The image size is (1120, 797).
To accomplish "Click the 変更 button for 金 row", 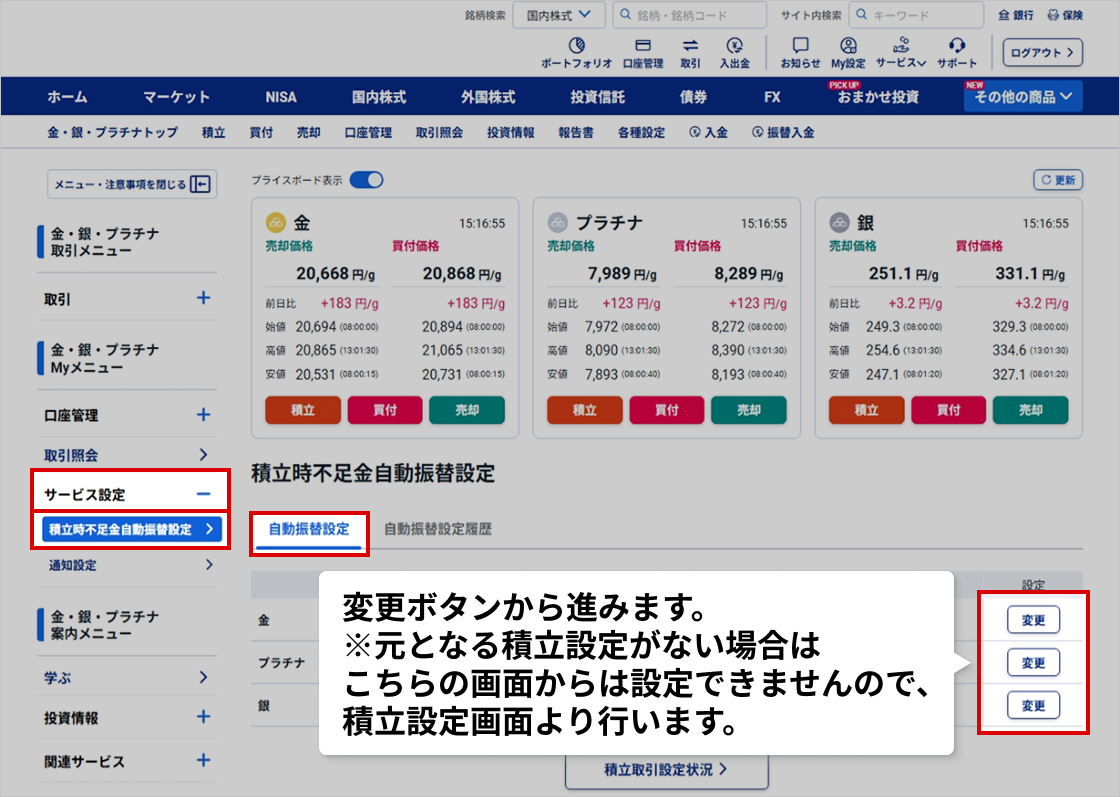I will 1032,620.
